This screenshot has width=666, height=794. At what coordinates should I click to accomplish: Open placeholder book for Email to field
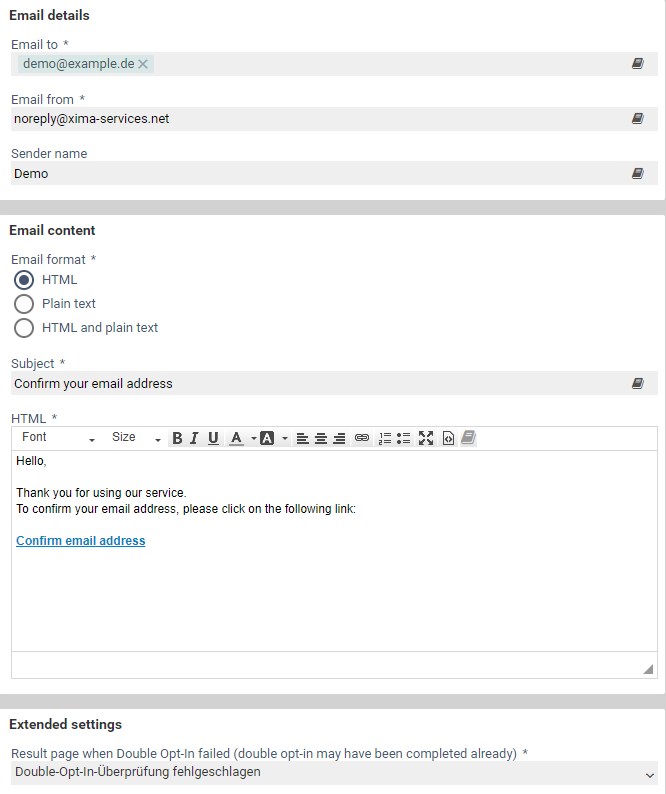[637, 64]
